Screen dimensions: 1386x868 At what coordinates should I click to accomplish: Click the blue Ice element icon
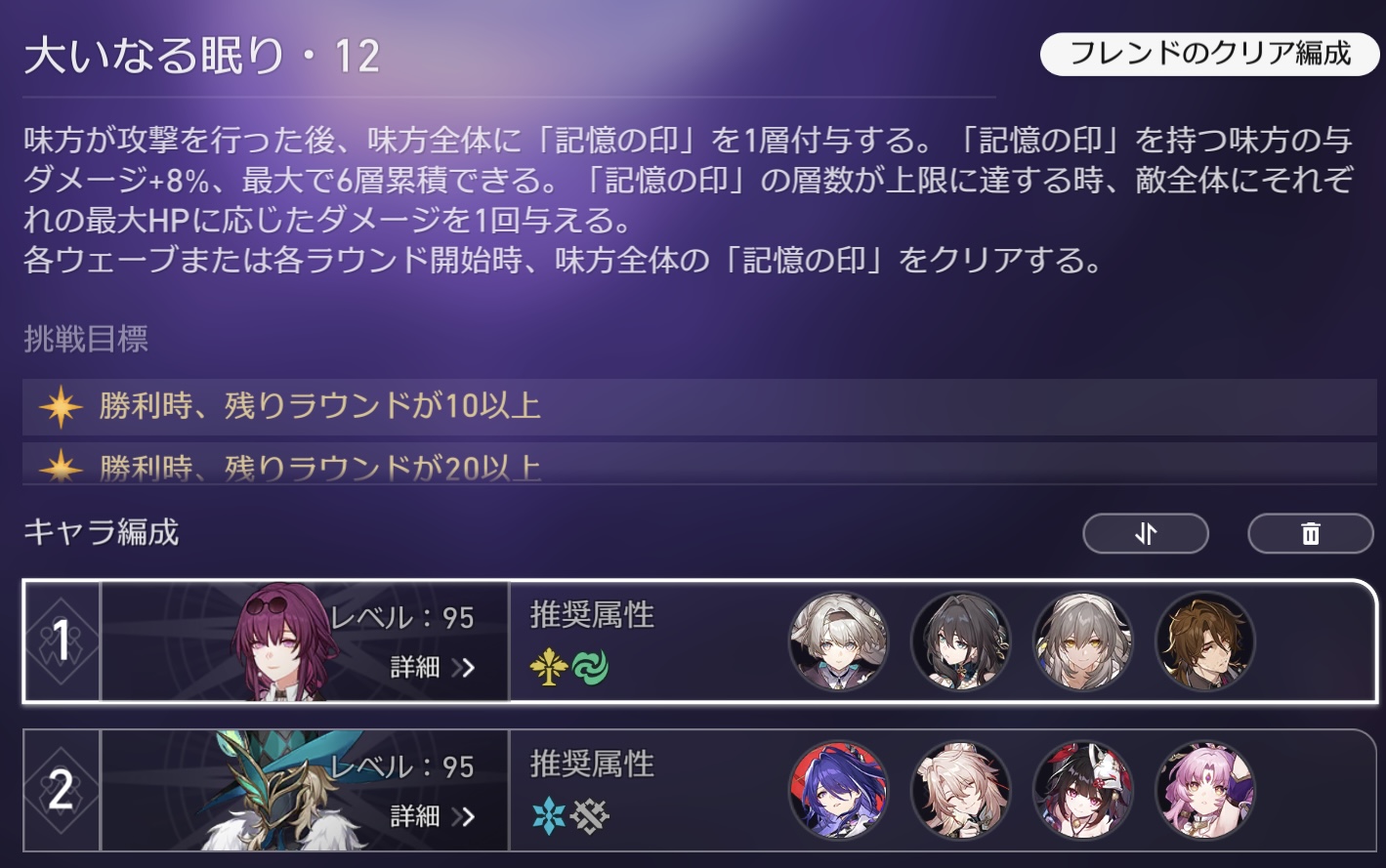(549, 816)
